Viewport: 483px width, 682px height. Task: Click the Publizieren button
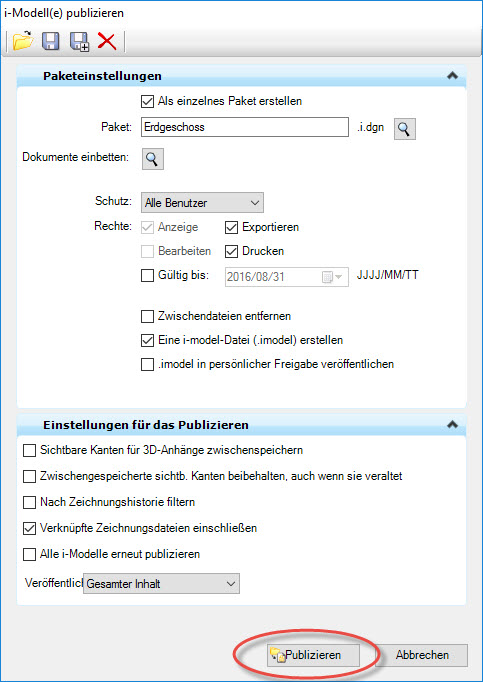(313, 655)
